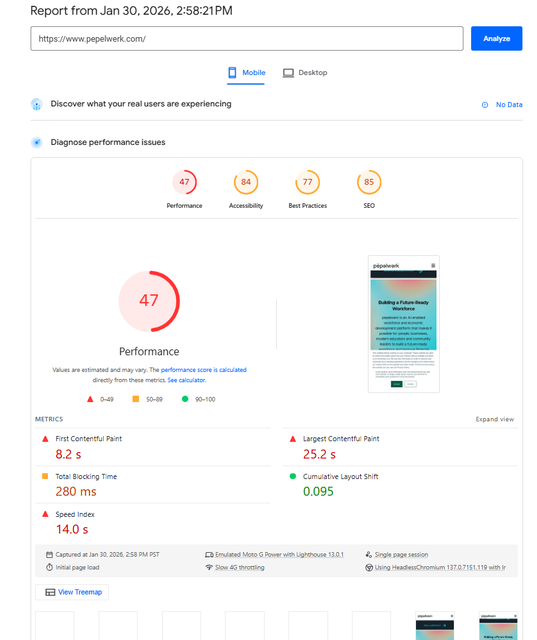
Task: Click the Diagnose performance issues icon
Action: (x=37, y=142)
